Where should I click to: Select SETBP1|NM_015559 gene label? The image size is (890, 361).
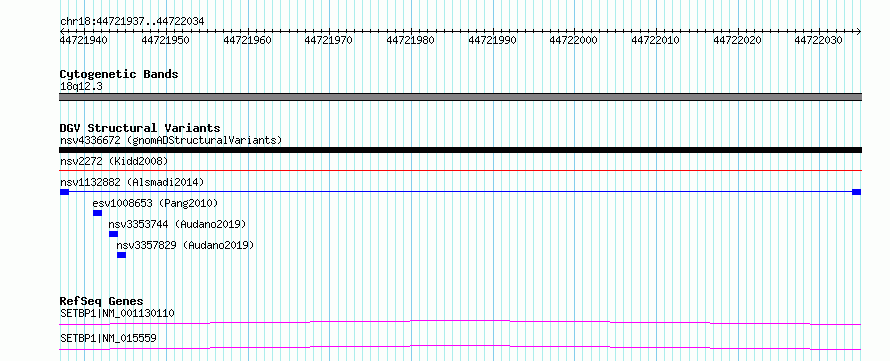coord(108,339)
